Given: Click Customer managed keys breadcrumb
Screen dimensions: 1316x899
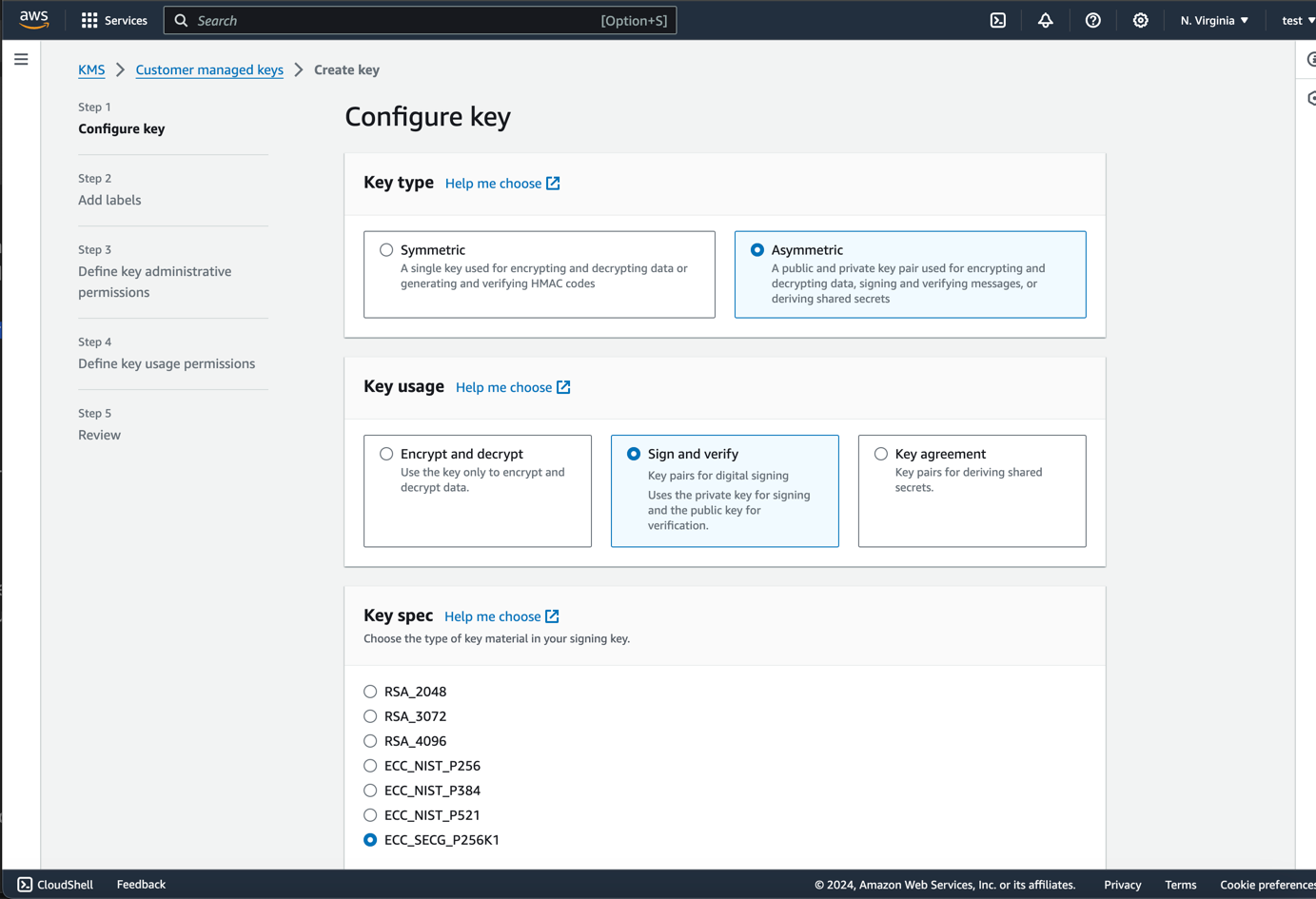Looking at the screenshot, I should click(209, 69).
